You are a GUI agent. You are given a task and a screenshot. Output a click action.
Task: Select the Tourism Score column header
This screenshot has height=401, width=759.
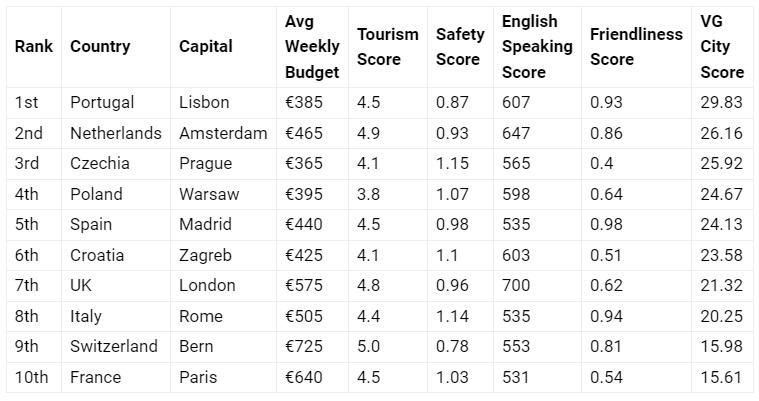pyautogui.click(x=388, y=46)
